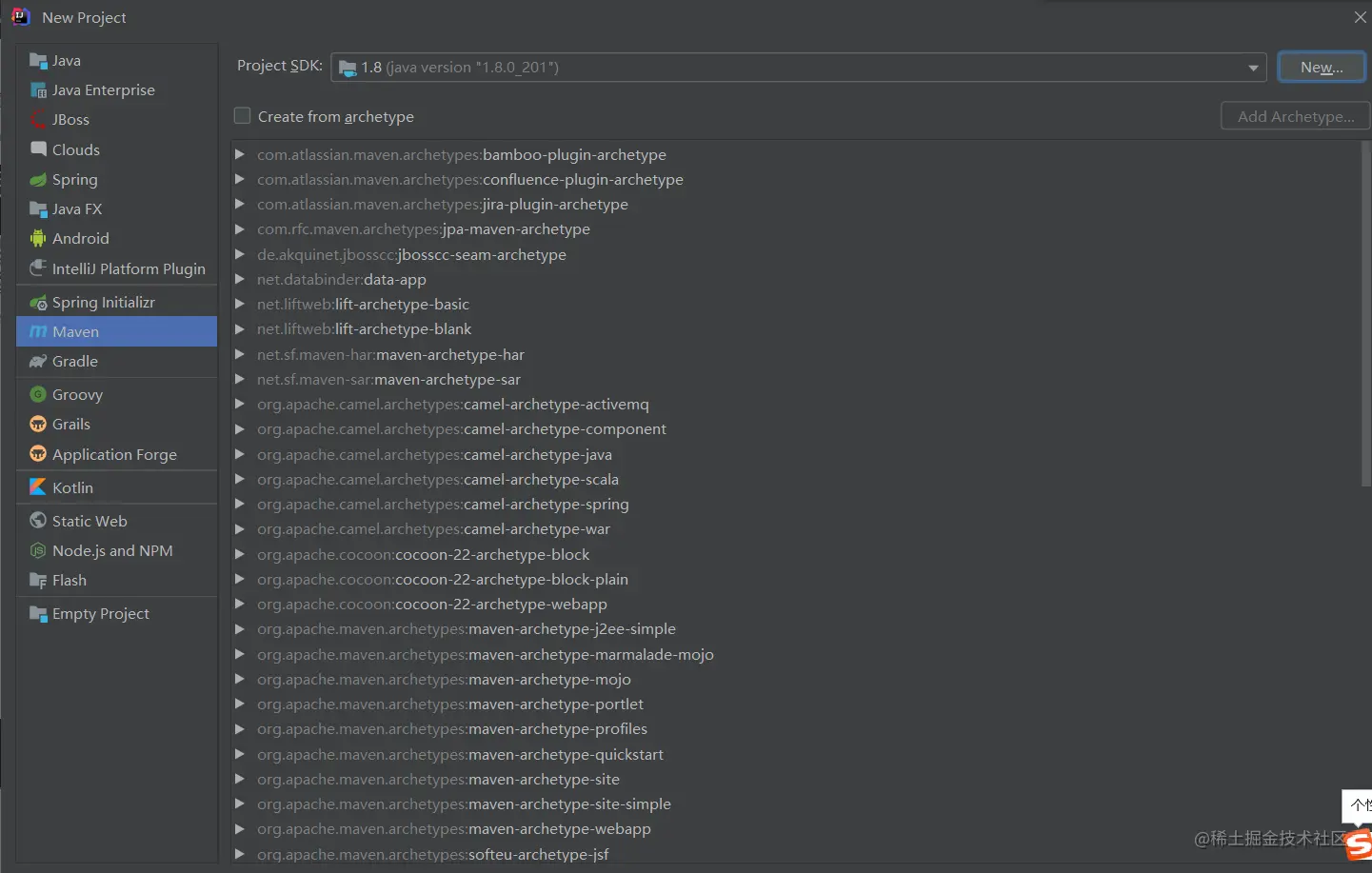Click the Flash icon
The width and height of the screenshot is (1372, 873).
38,581
